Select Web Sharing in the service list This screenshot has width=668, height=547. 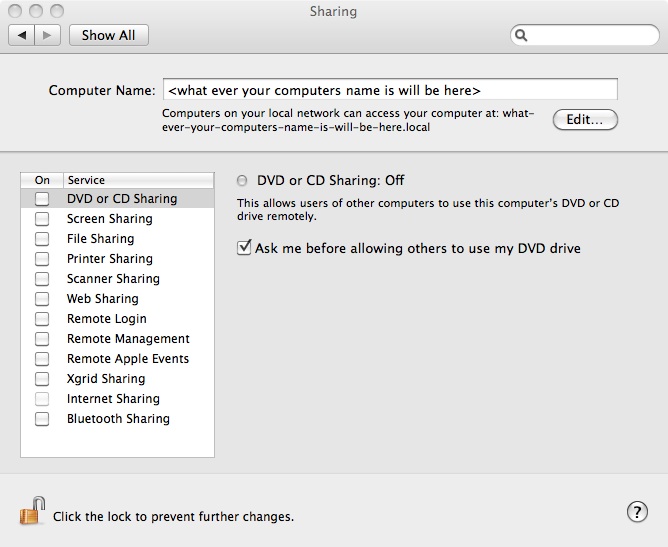[x=103, y=299]
